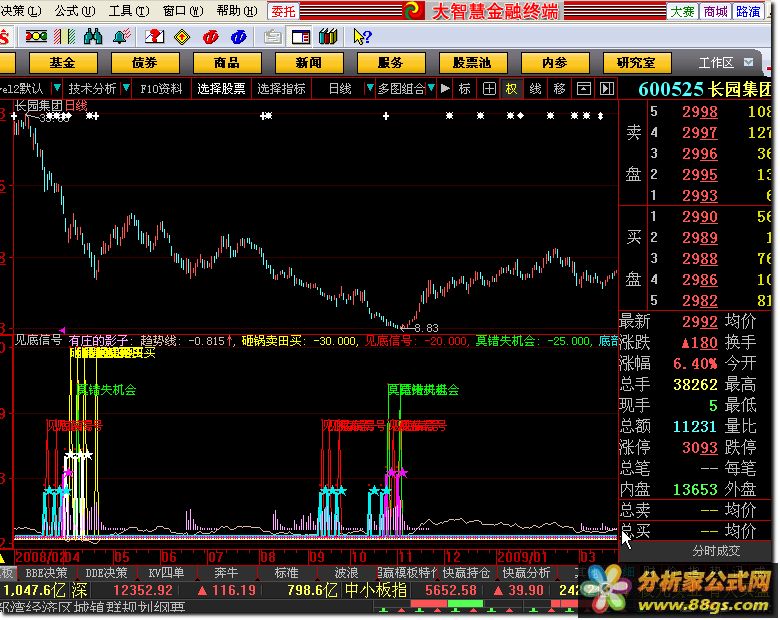Click the crosshair grid box icon
The width and height of the screenshot is (780, 620).
point(489,89)
